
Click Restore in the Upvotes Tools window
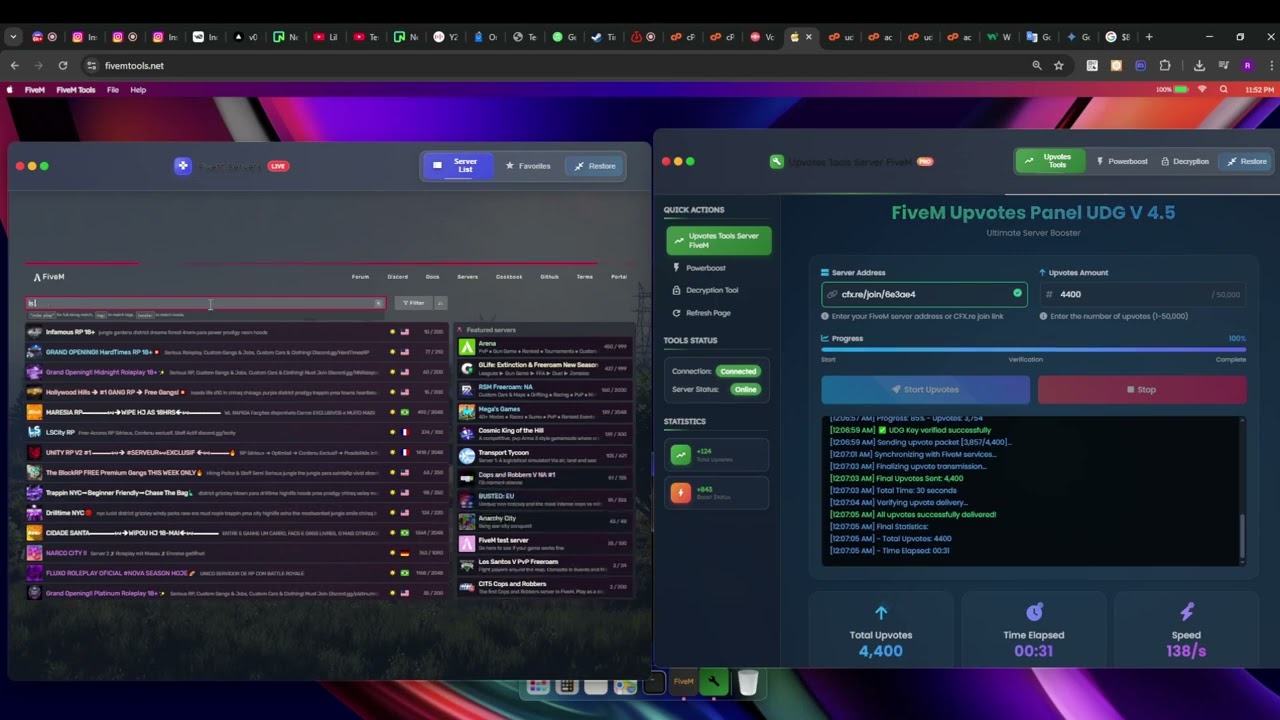click(1247, 161)
